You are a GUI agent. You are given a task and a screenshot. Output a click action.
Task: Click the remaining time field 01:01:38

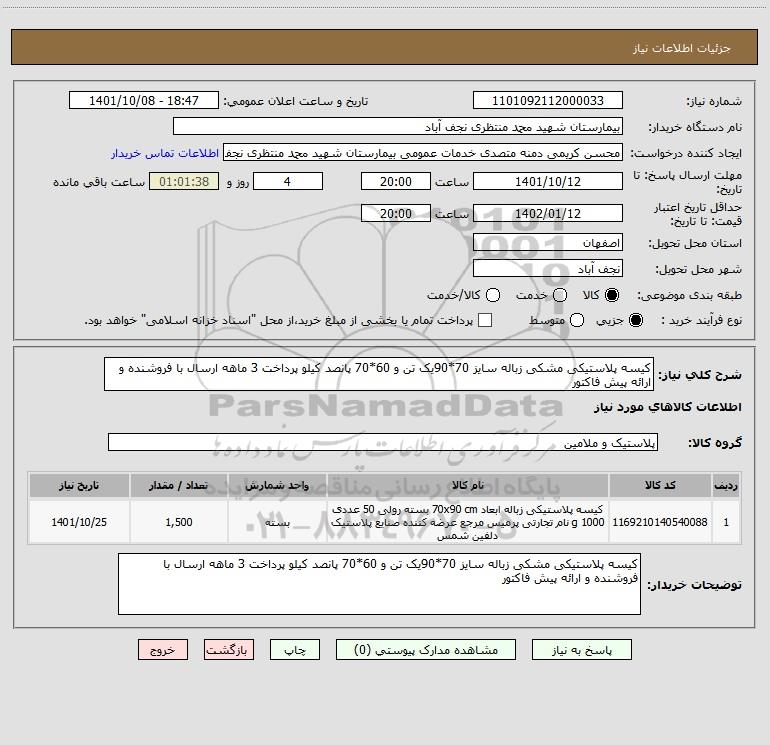click(184, 181)
